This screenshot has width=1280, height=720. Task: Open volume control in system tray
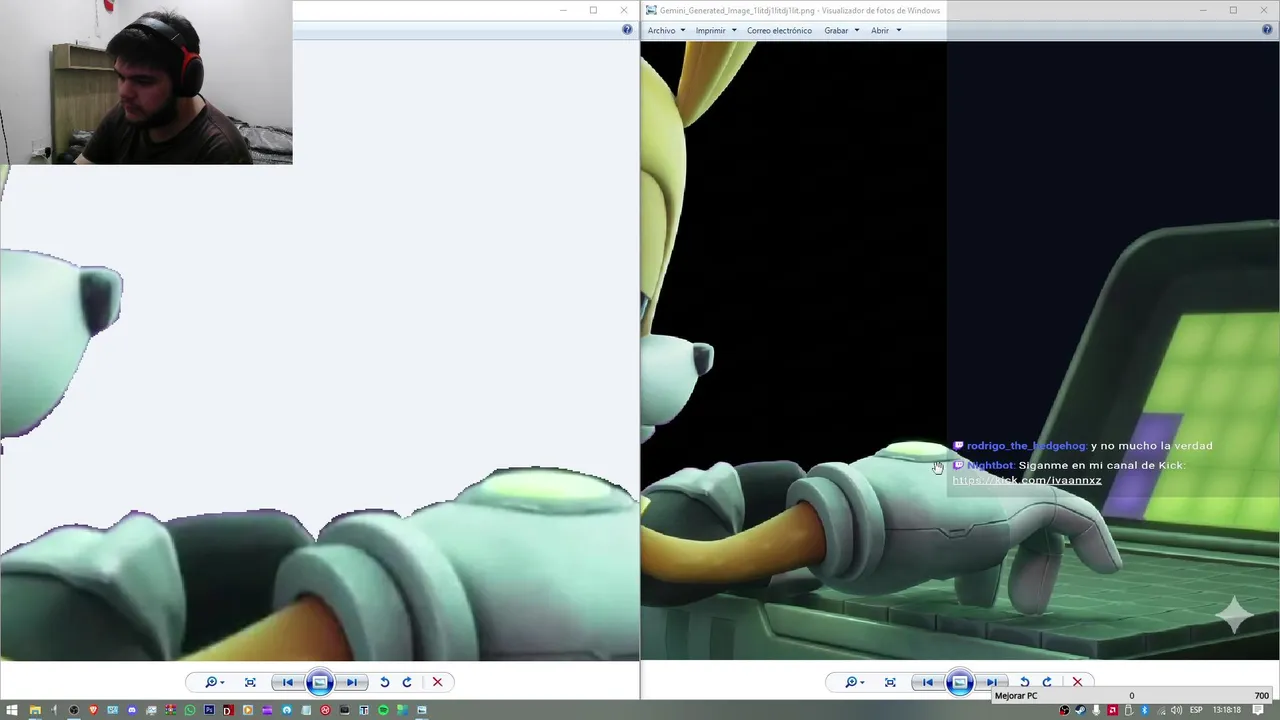click(x=1176, y=710)
